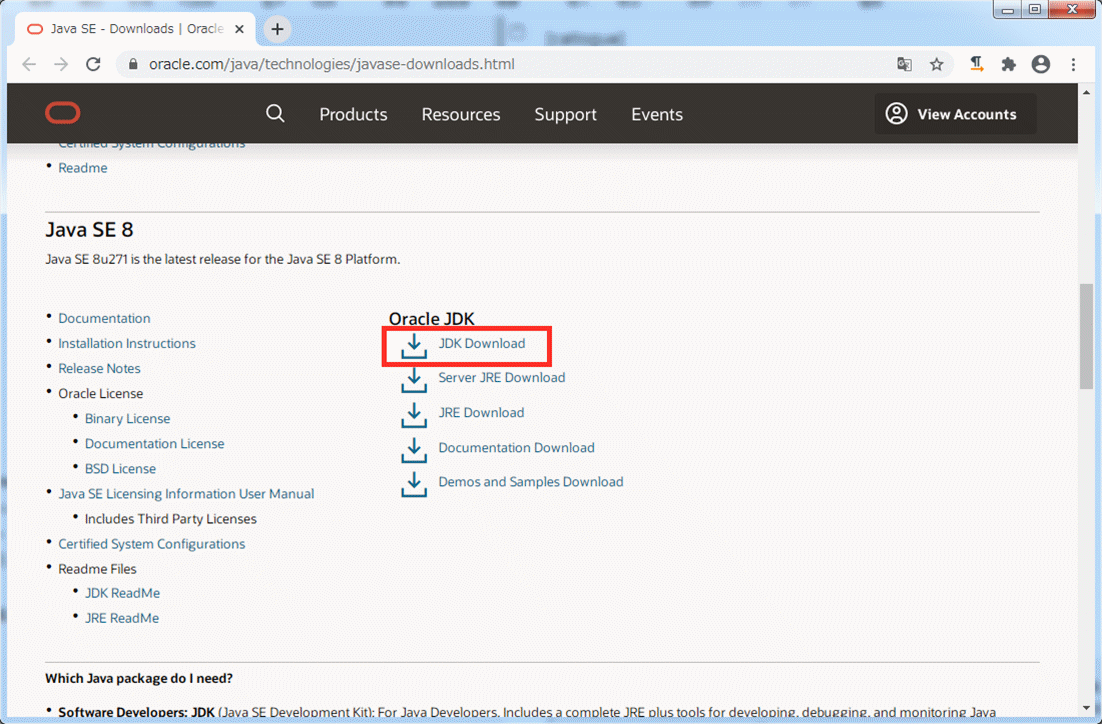Click the page vertical scrollbar thumb

point(1087,335)
